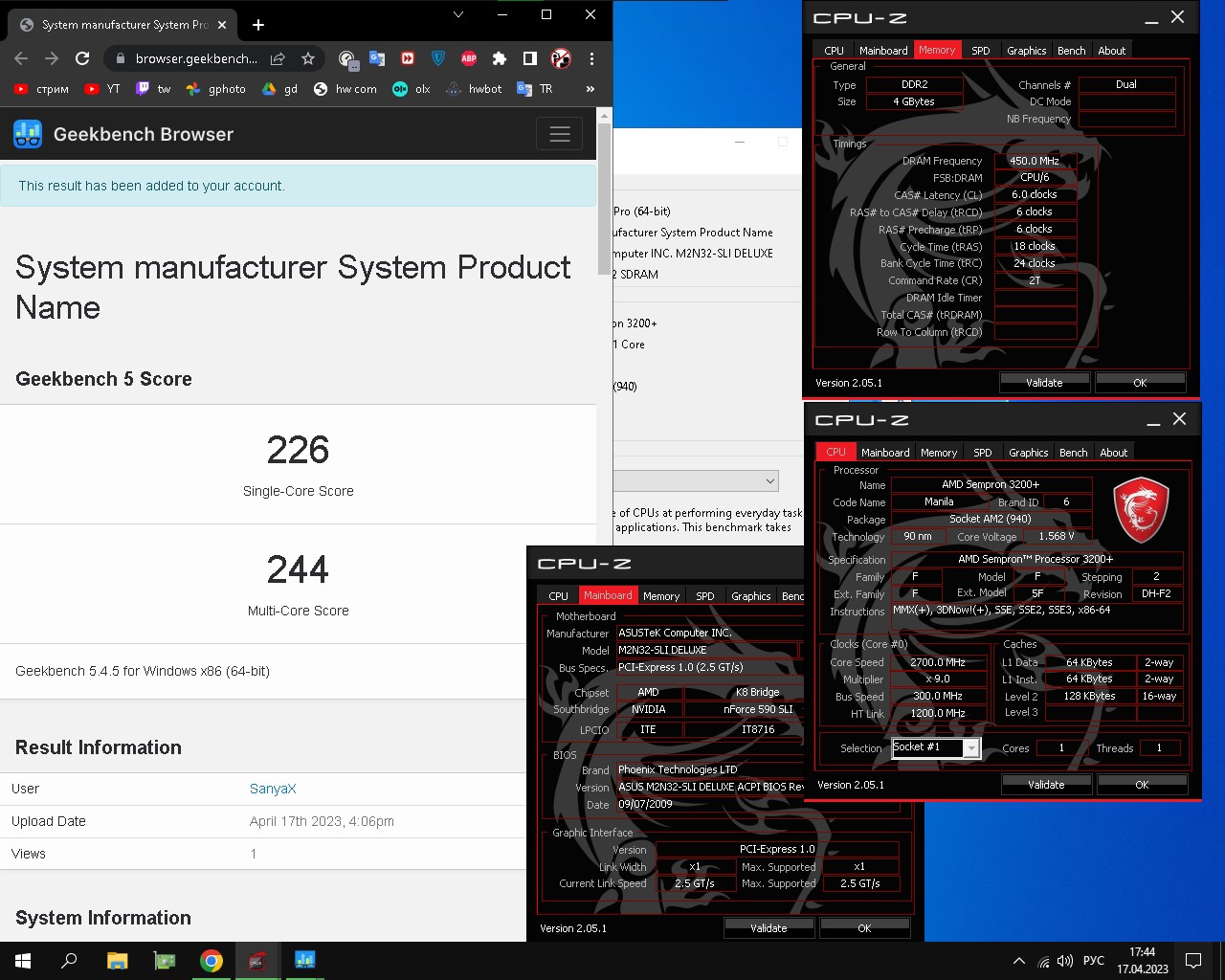Click OK in the Mainboard CPU-Z window
This screenshot has height=980, width=1225.
pos(864,928)
